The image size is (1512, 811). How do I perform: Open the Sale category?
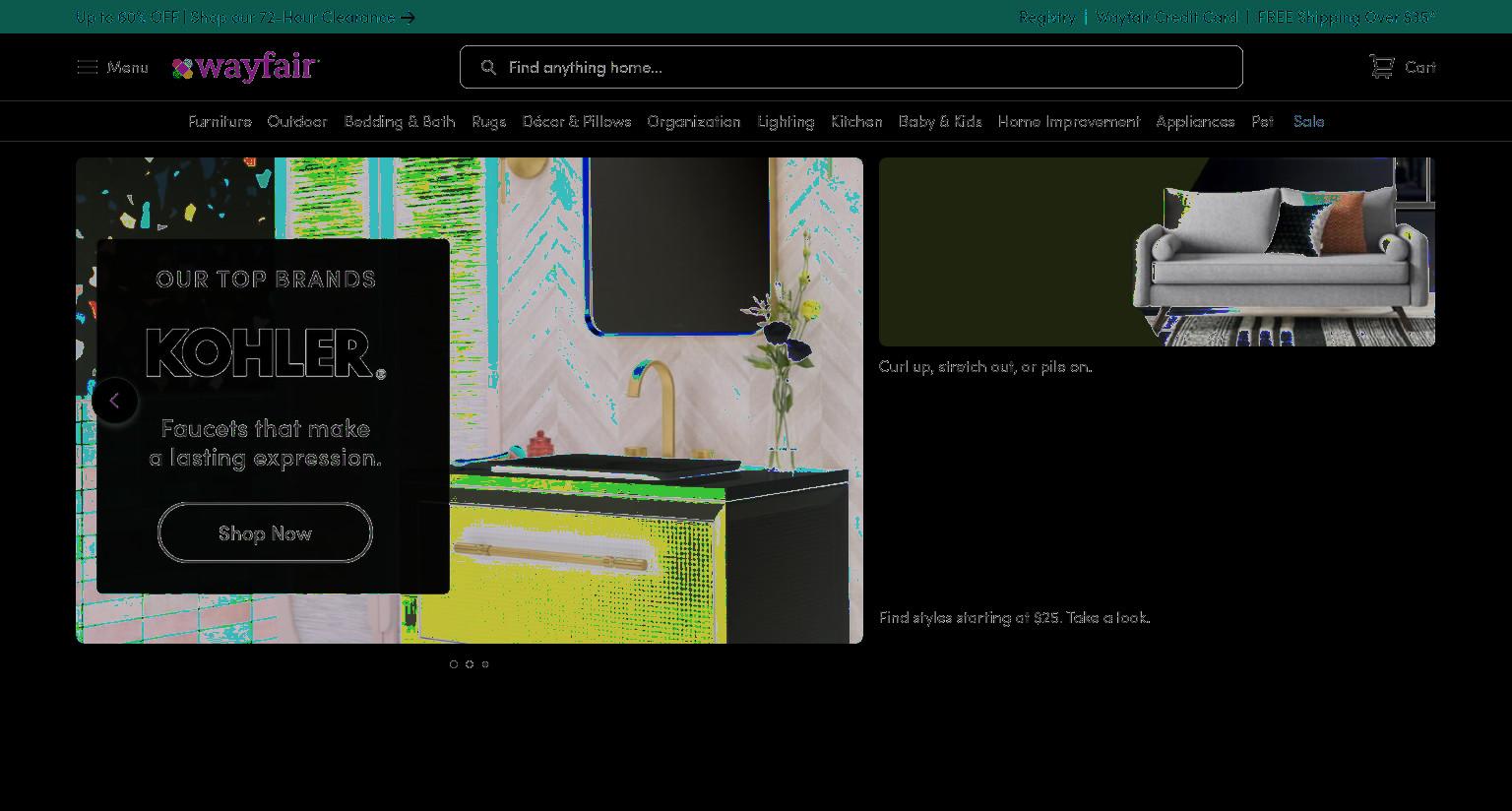pyautogui.click(x=1309, y=121)
